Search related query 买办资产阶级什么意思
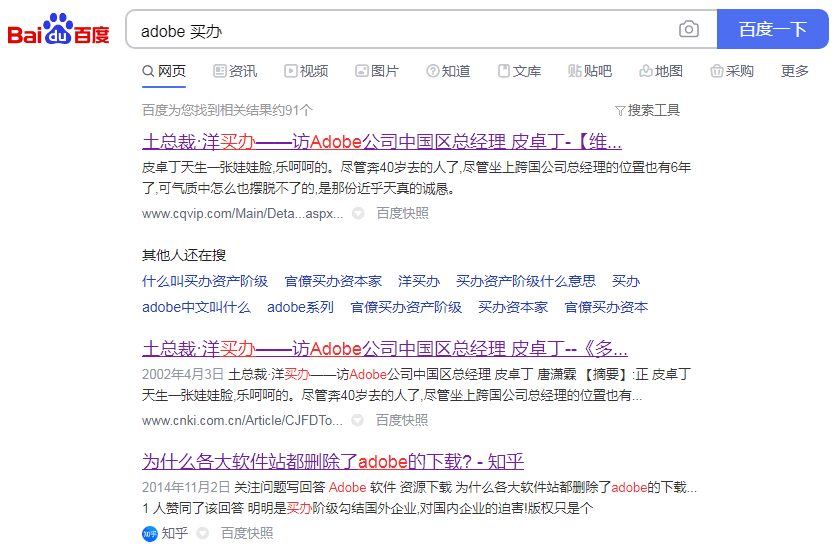Image resolution: width=836 pixels, height=548 pixels. tap(526, 281)
